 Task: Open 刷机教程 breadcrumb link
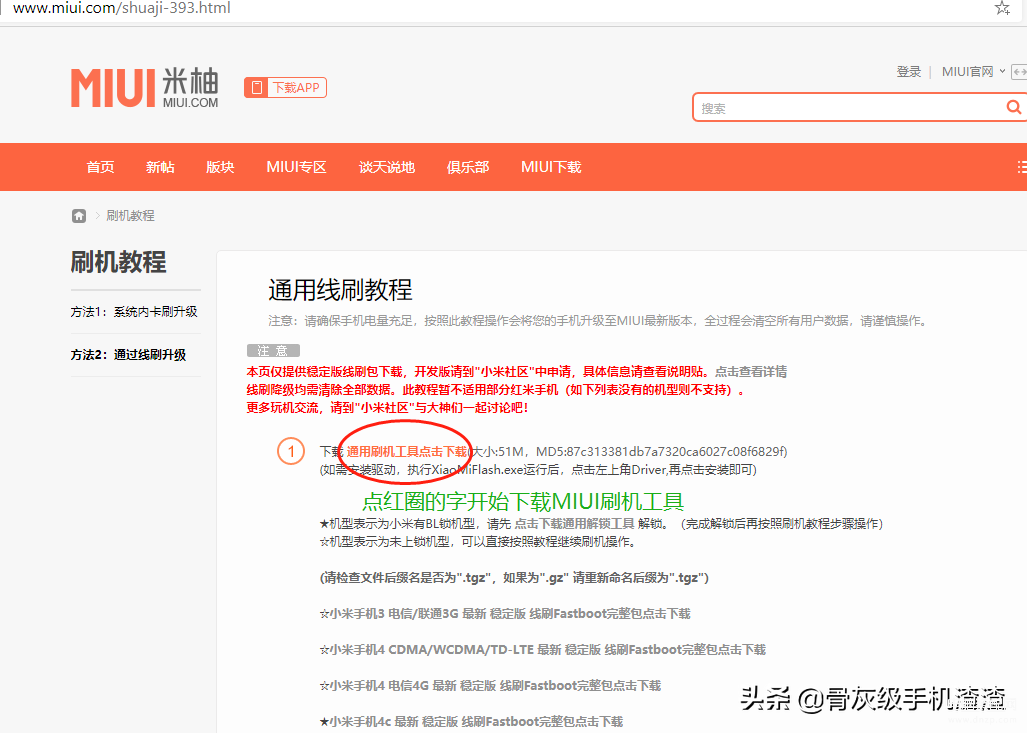click(x=130, y=216)
